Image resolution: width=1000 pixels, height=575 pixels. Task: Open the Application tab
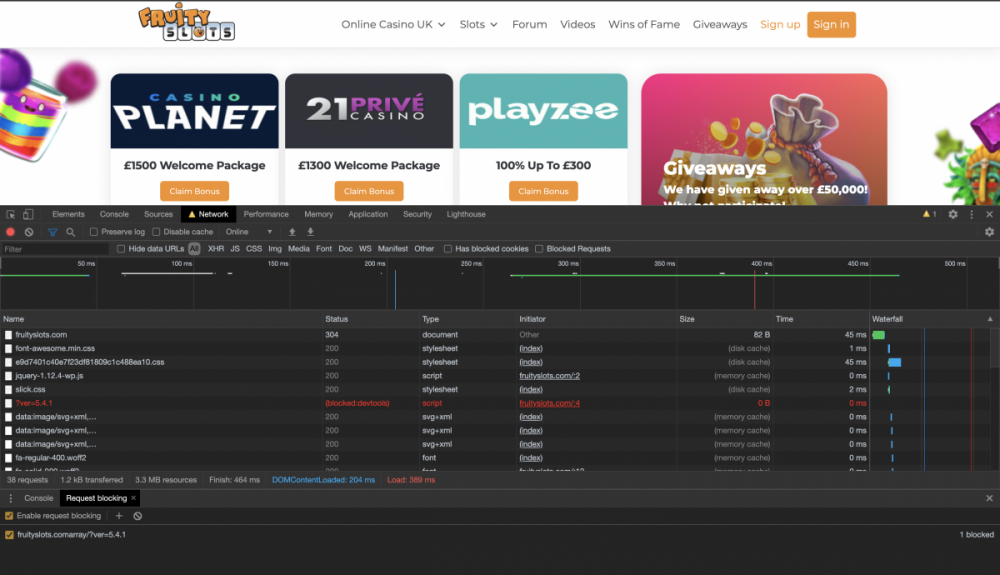coord(368,215)
